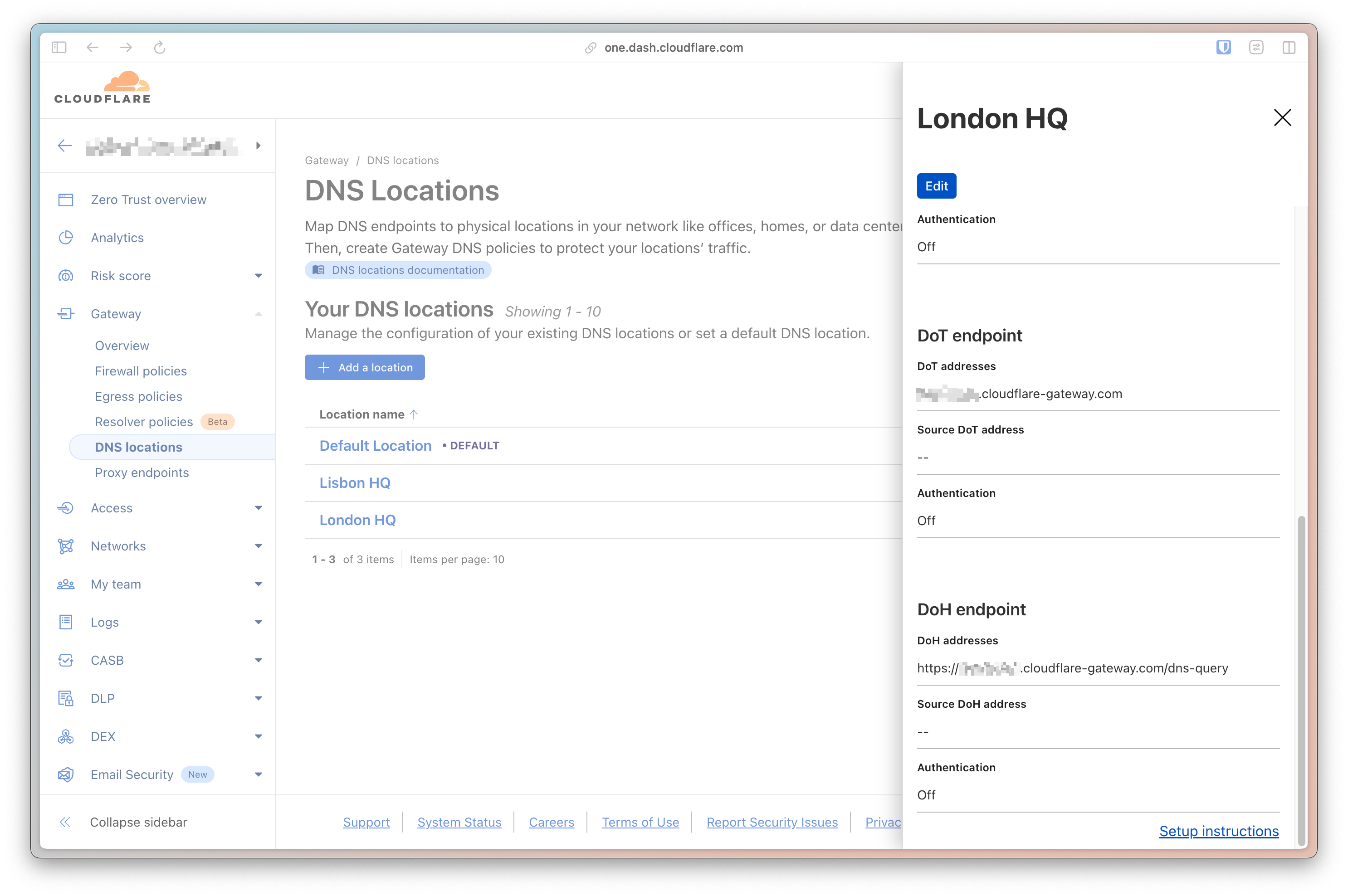Toggle split view icon in browser toolbar

click(x=1289, y=48)
